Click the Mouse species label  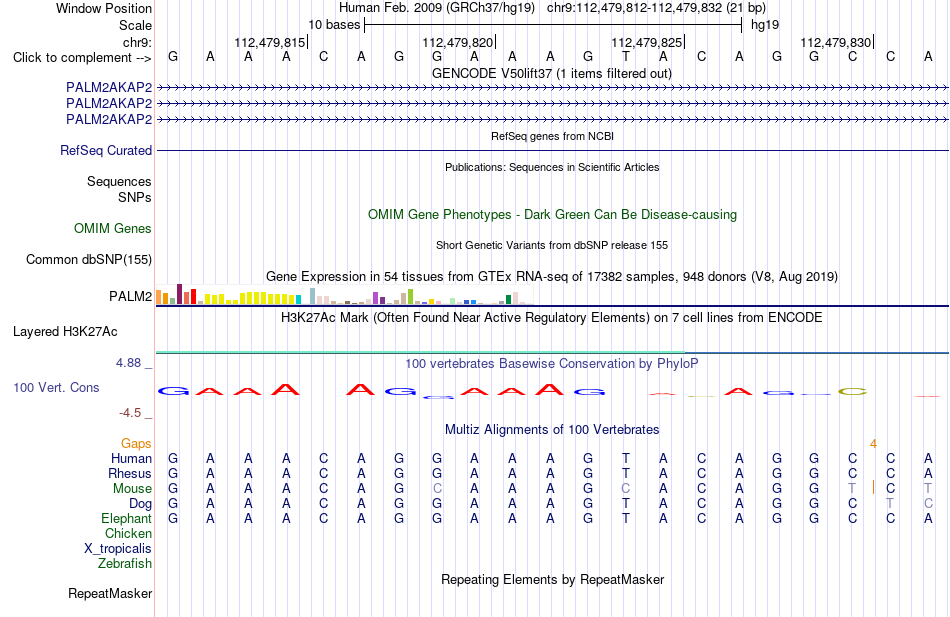point(132,489)
